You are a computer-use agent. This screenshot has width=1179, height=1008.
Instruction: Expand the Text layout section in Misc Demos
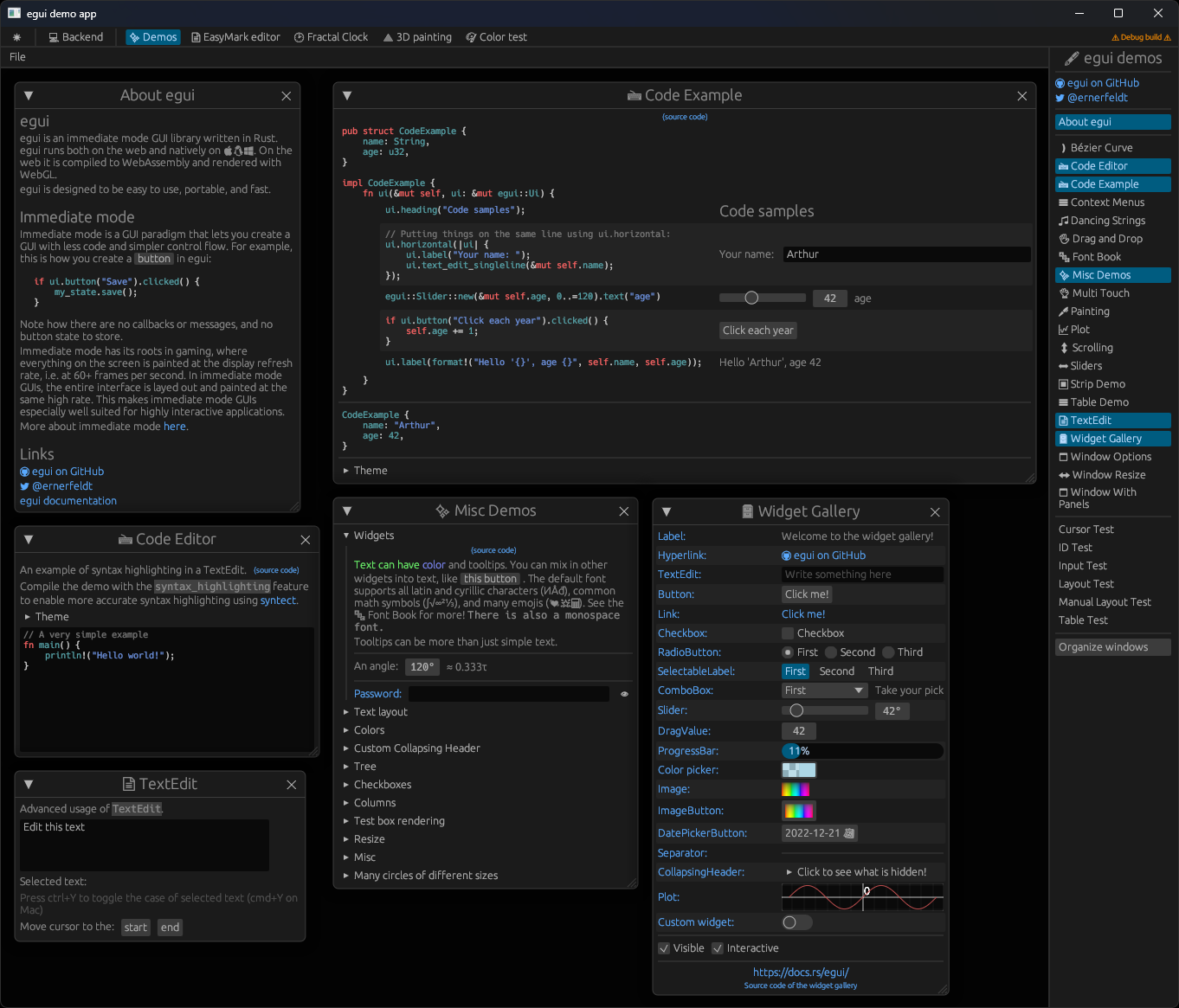(x=380, y=712)
